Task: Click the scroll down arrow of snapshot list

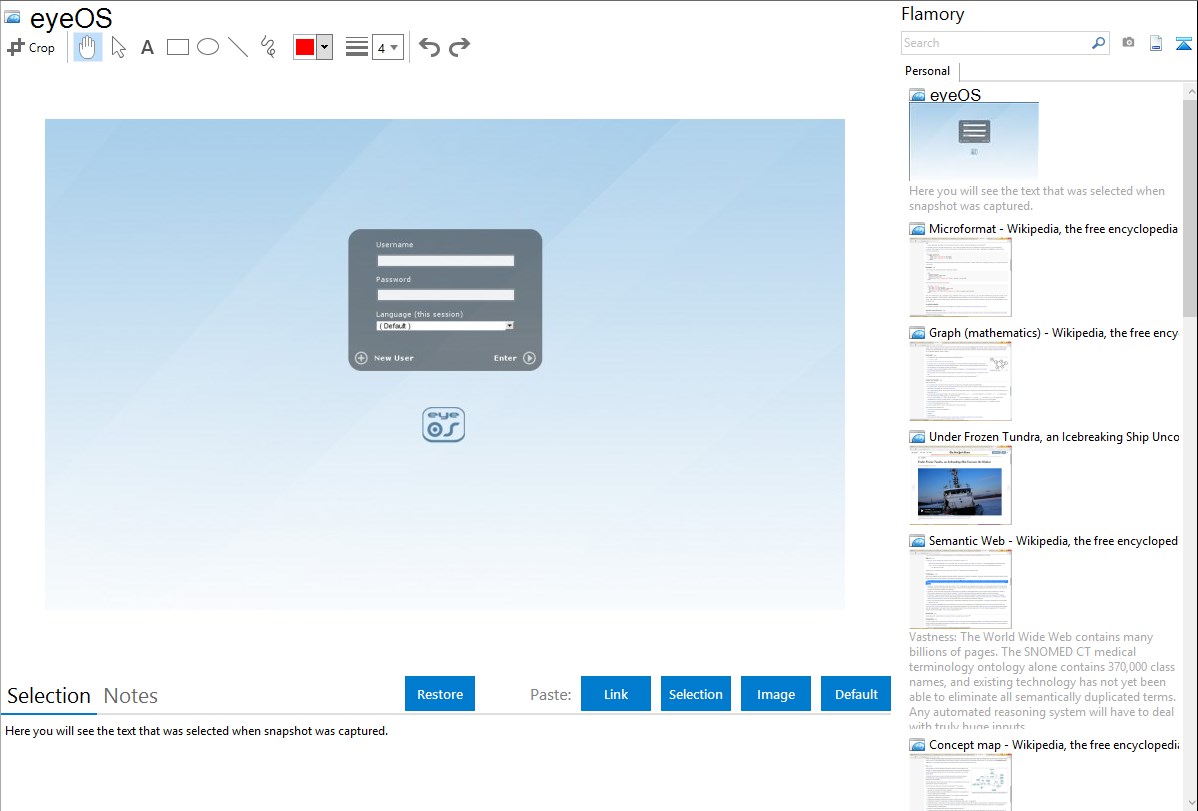Action: [x=1190, y=803]
